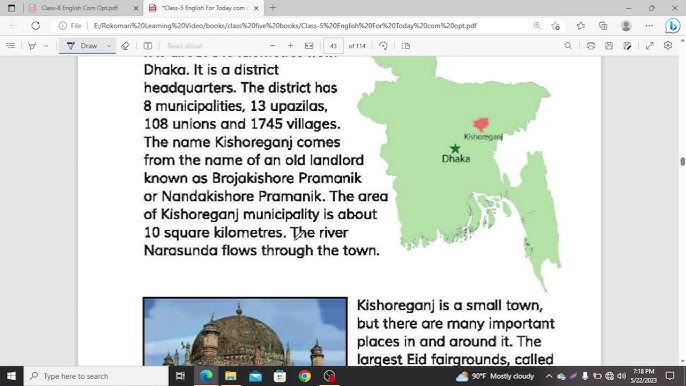
Task: Open the Windows Start menu
Action: tap(11, 376)
